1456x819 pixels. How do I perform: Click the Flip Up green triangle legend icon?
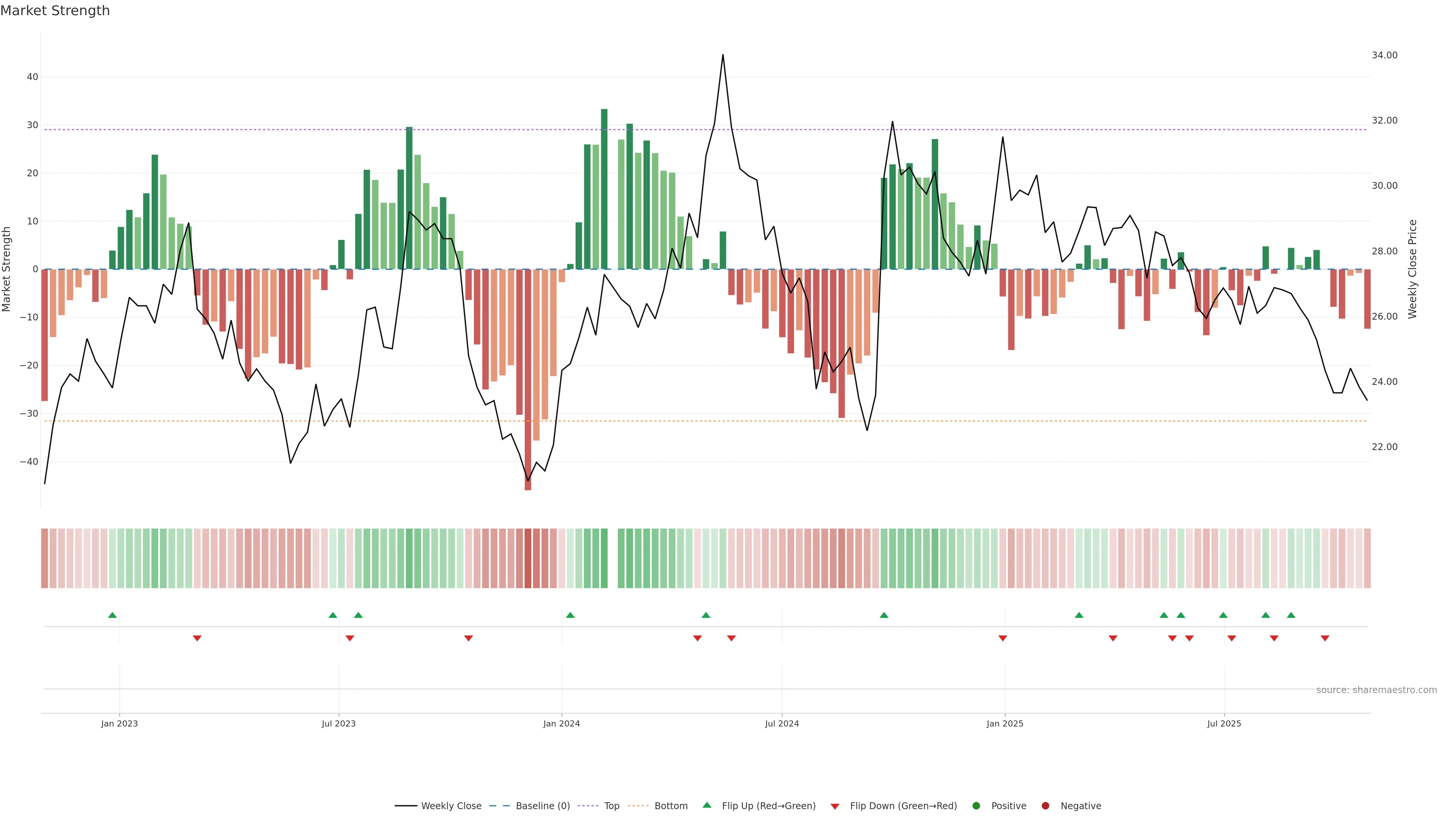click(x=706, y=805)
